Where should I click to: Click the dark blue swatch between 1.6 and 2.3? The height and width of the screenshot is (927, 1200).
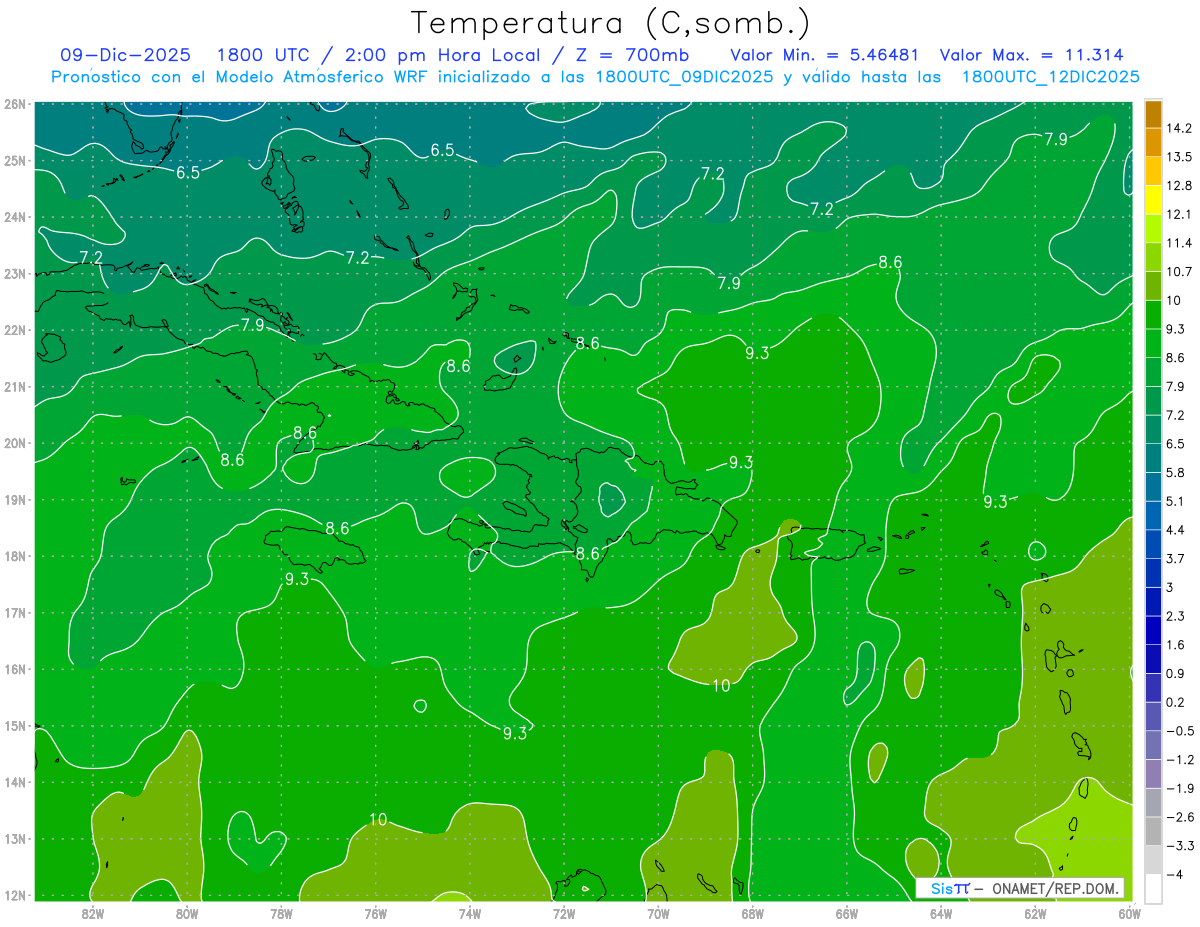[x=1153, y=629]
